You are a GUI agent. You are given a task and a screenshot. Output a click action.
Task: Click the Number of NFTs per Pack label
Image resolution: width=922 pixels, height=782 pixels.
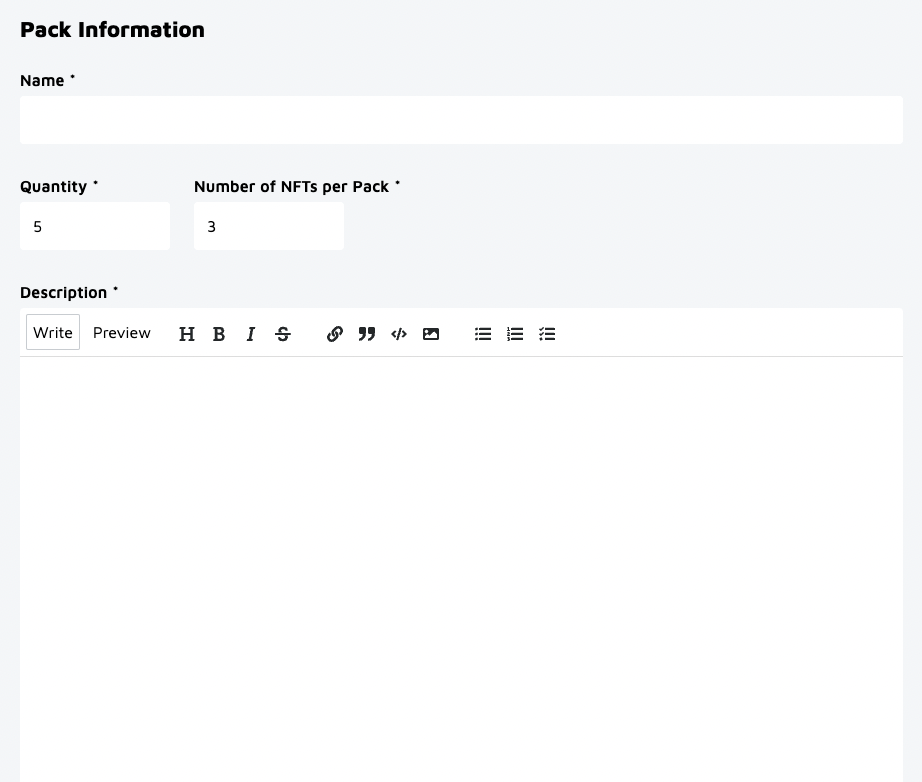coord(291,186)
